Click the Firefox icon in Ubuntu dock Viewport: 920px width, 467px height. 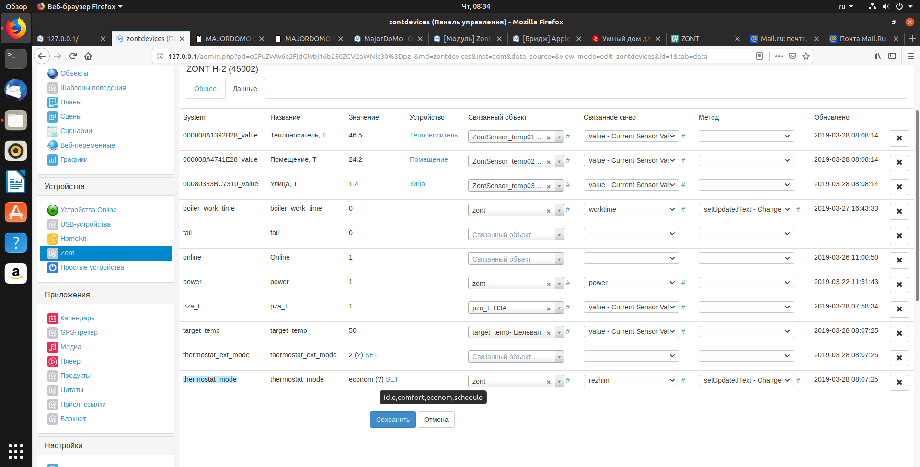coord(15,30)
